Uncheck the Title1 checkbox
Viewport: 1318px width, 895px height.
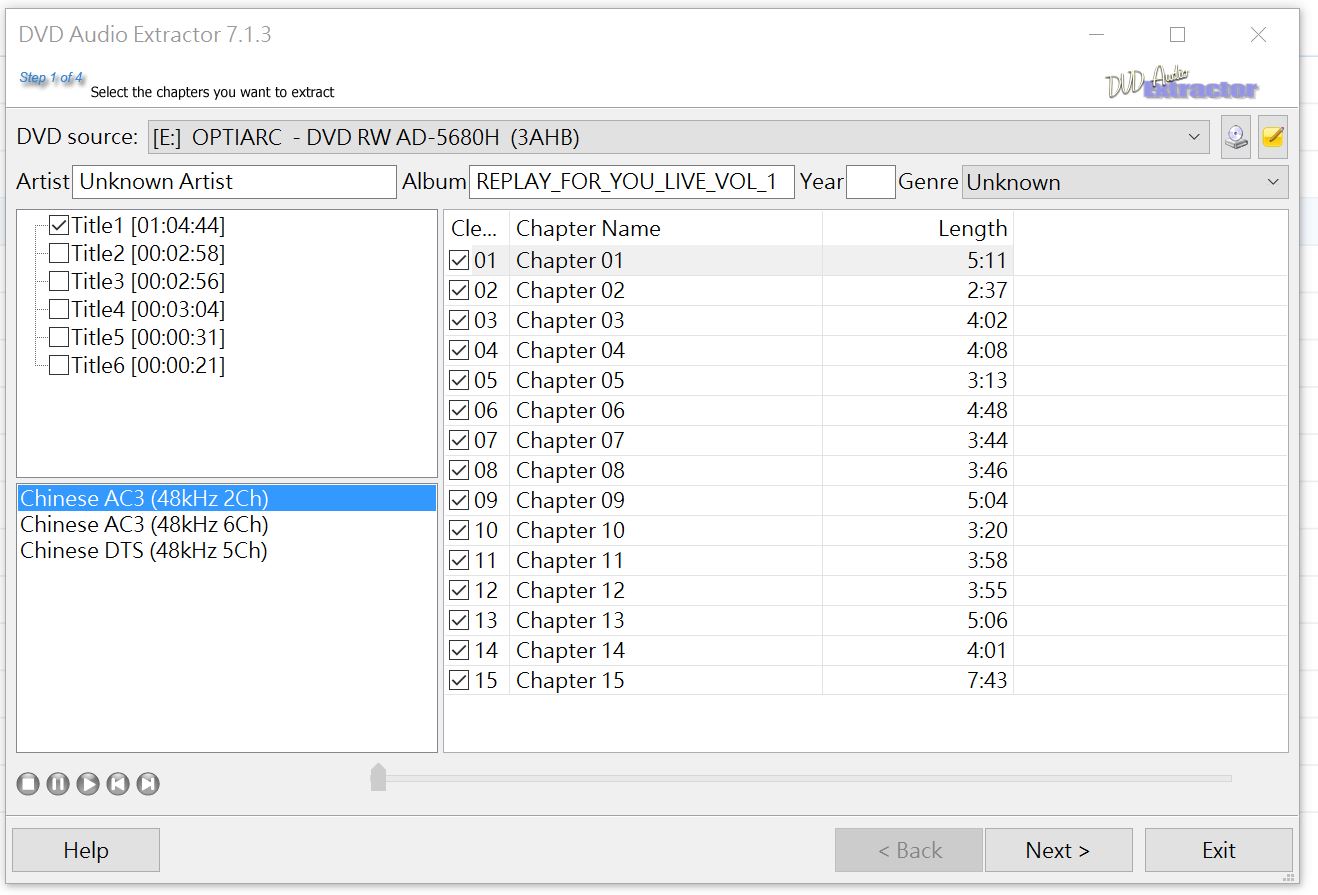pyautogui.click(x=59, y=226)
